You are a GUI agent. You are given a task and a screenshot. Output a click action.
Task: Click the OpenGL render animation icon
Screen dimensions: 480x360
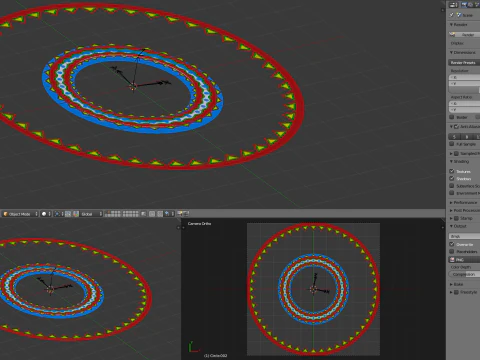pyautogui.click(x=186, y=214)
